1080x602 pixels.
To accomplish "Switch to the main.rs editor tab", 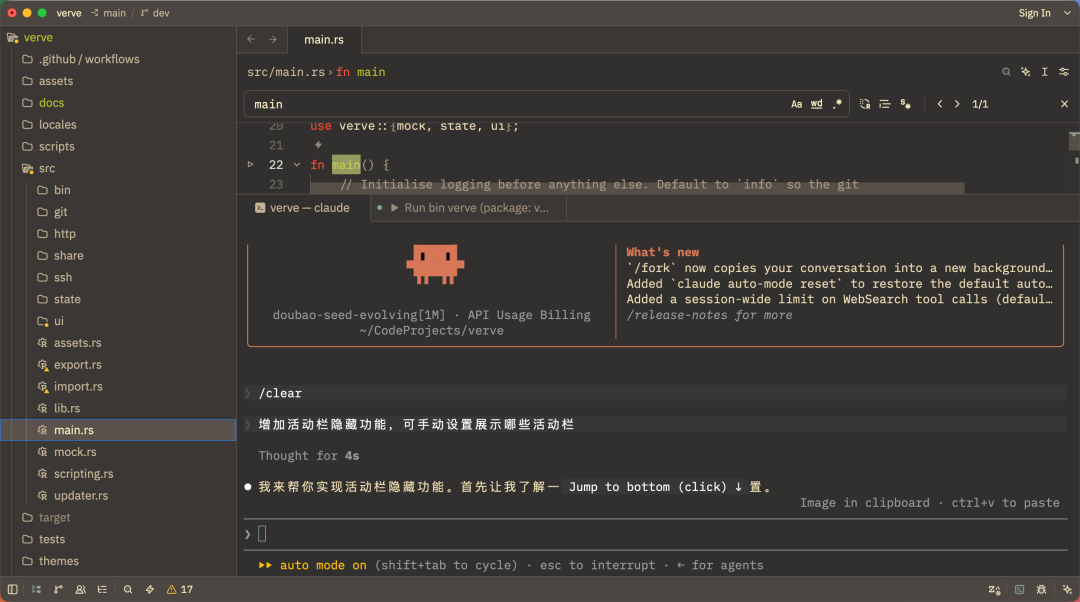I will pos(324,39).
